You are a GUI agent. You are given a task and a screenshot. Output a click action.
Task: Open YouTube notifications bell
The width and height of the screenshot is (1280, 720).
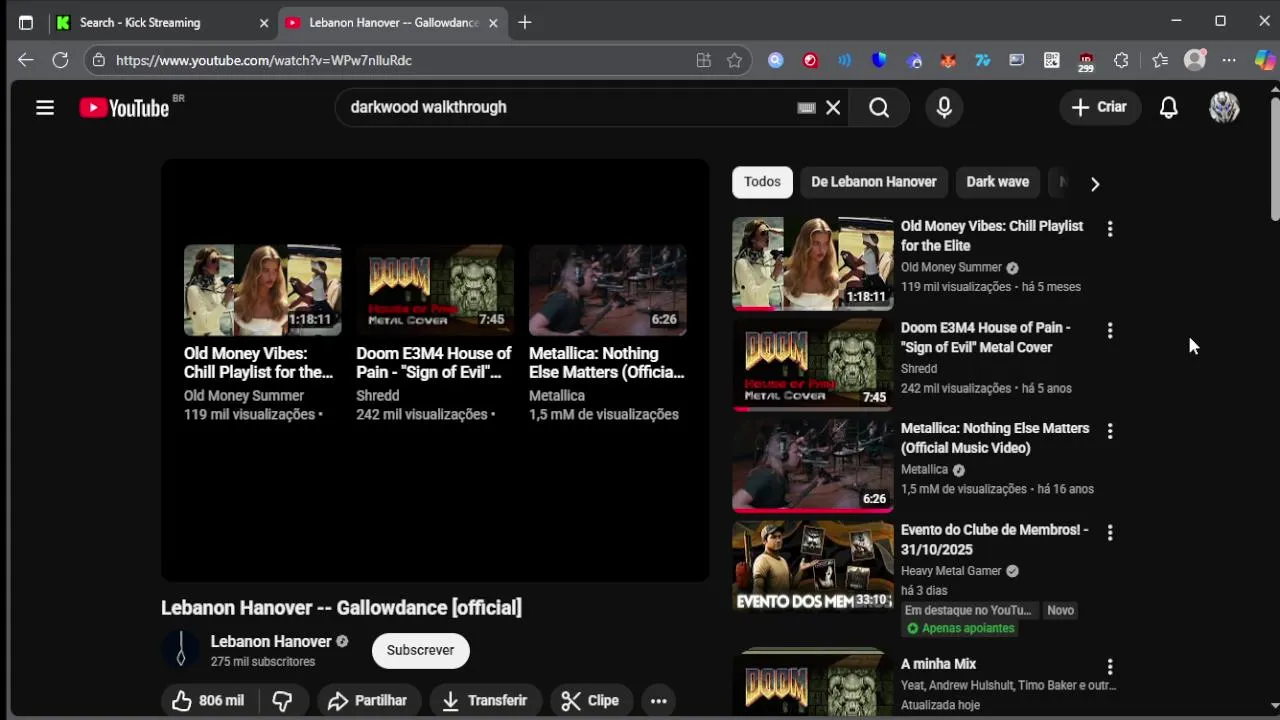(x=1169, y=107)
